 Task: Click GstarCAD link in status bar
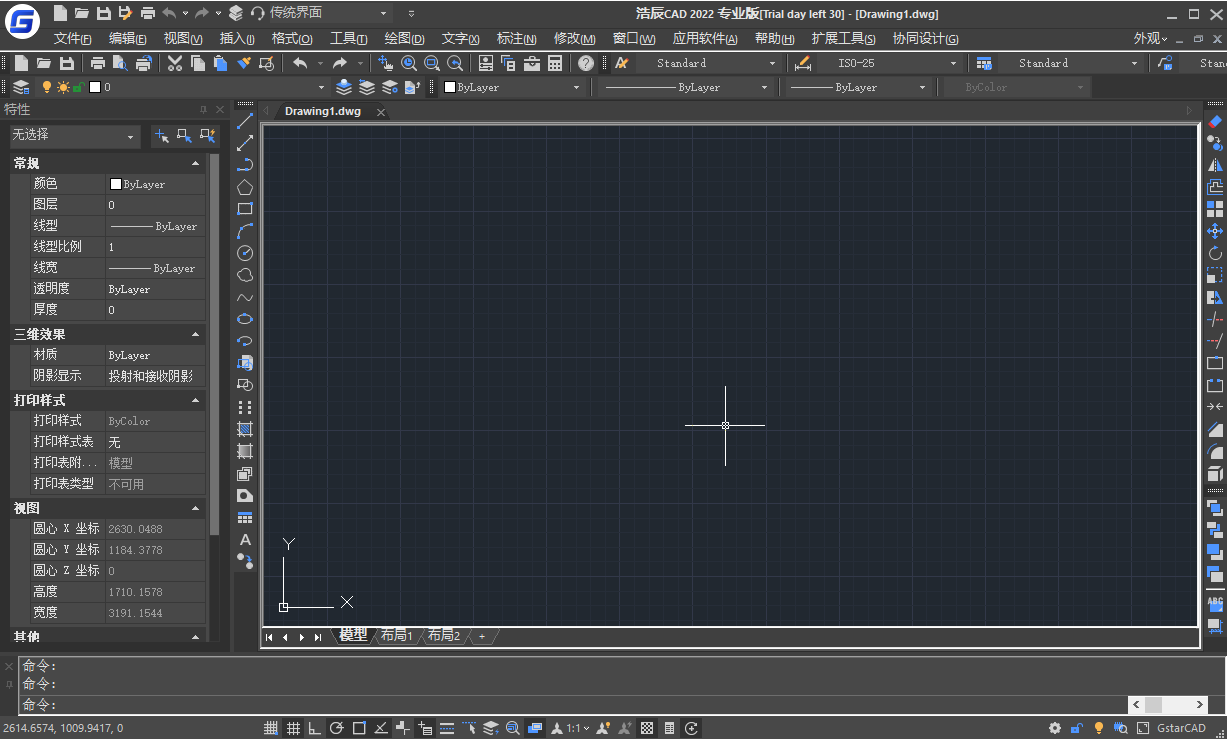(1181, 728)
